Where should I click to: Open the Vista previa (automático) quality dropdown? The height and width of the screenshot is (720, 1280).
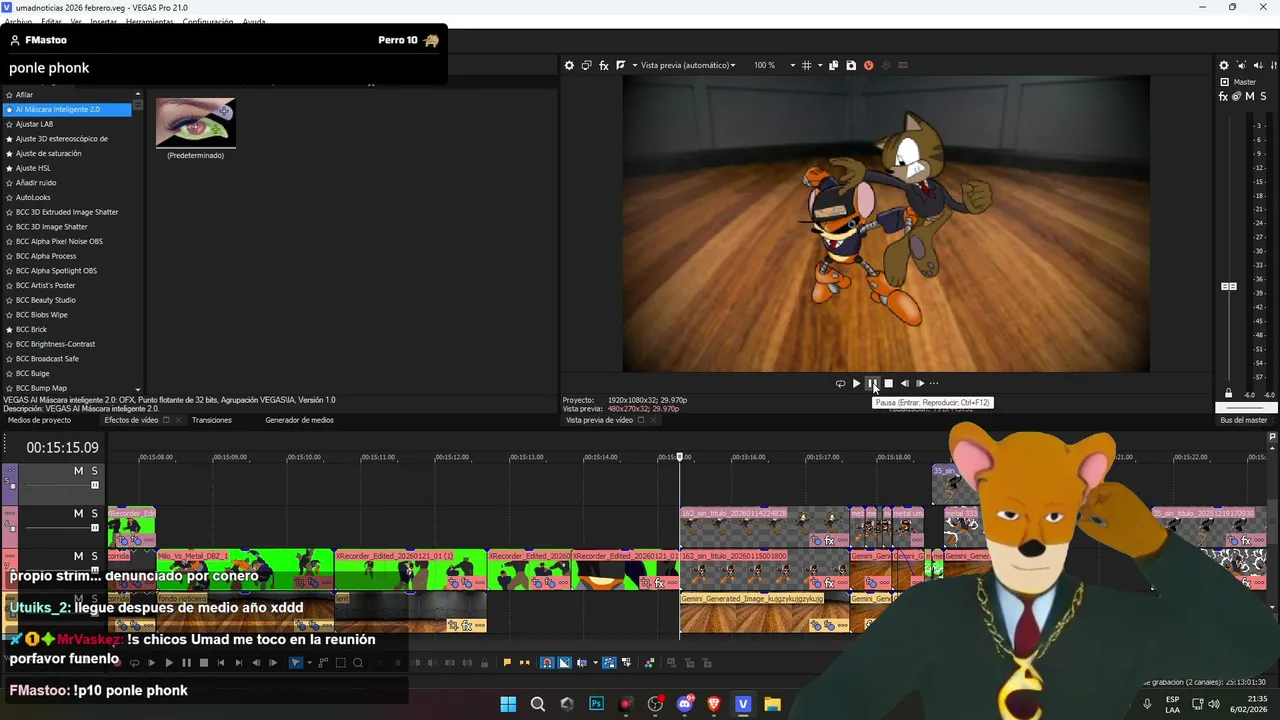687,65
